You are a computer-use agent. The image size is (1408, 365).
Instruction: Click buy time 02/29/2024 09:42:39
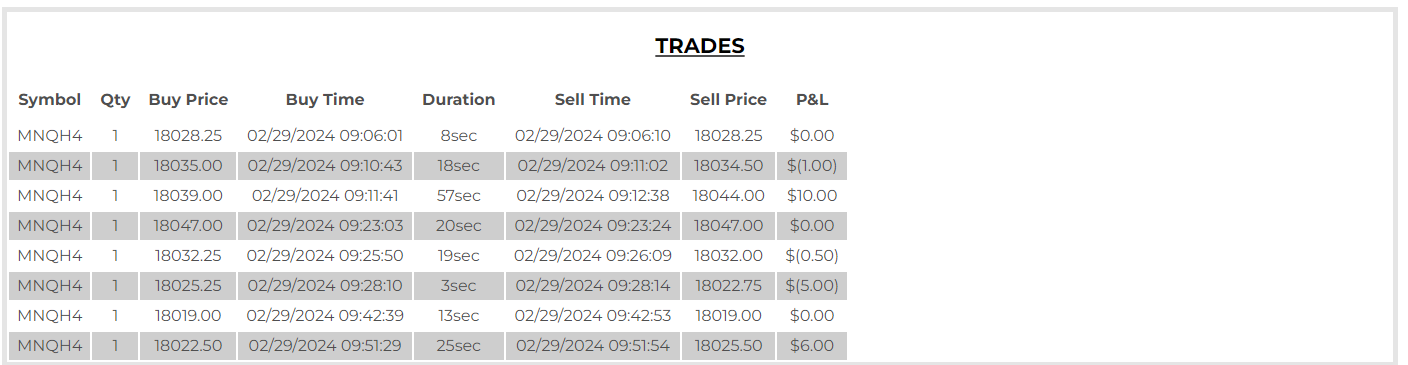point(325,316)
